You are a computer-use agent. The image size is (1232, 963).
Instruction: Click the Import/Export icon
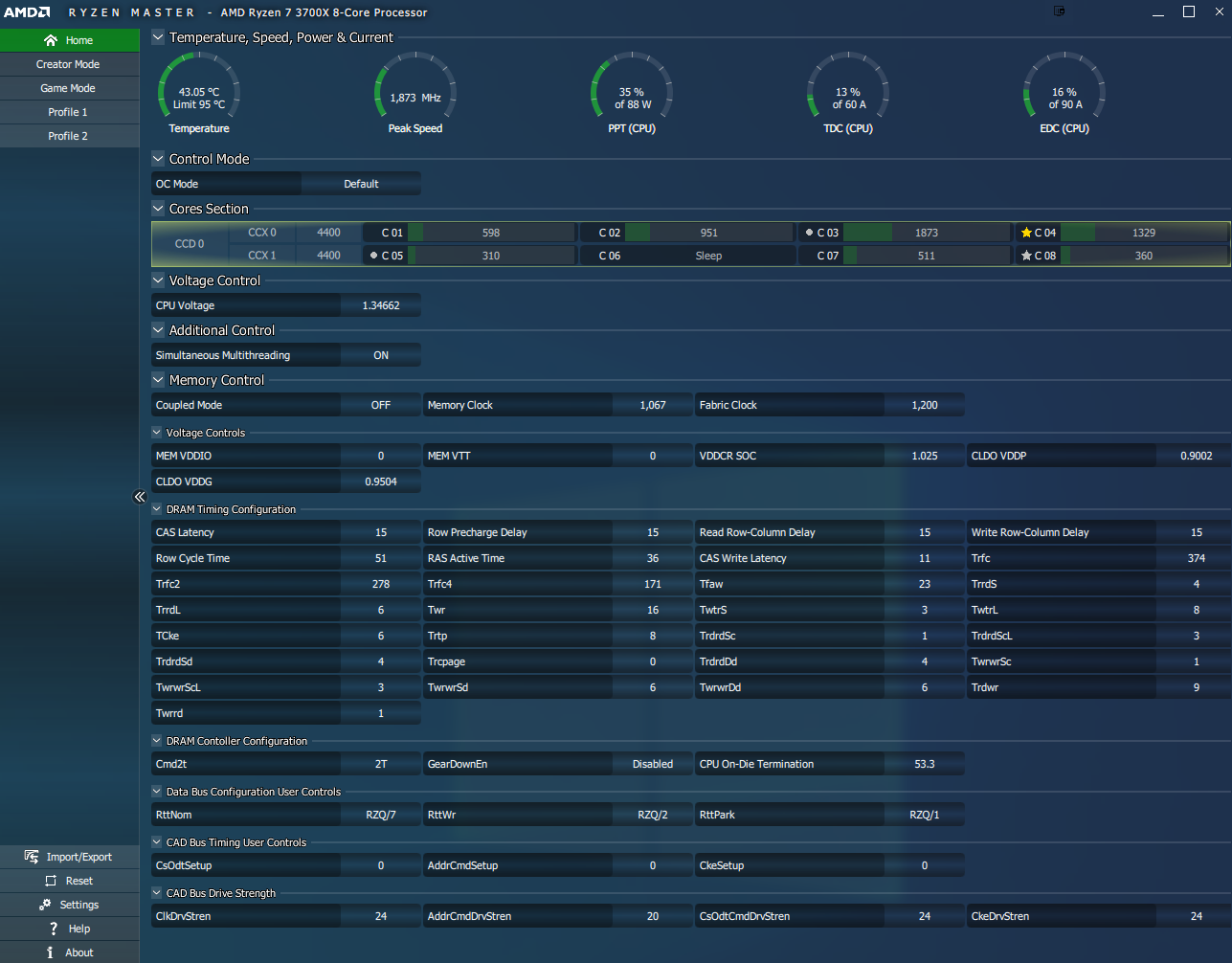(32, 857)
